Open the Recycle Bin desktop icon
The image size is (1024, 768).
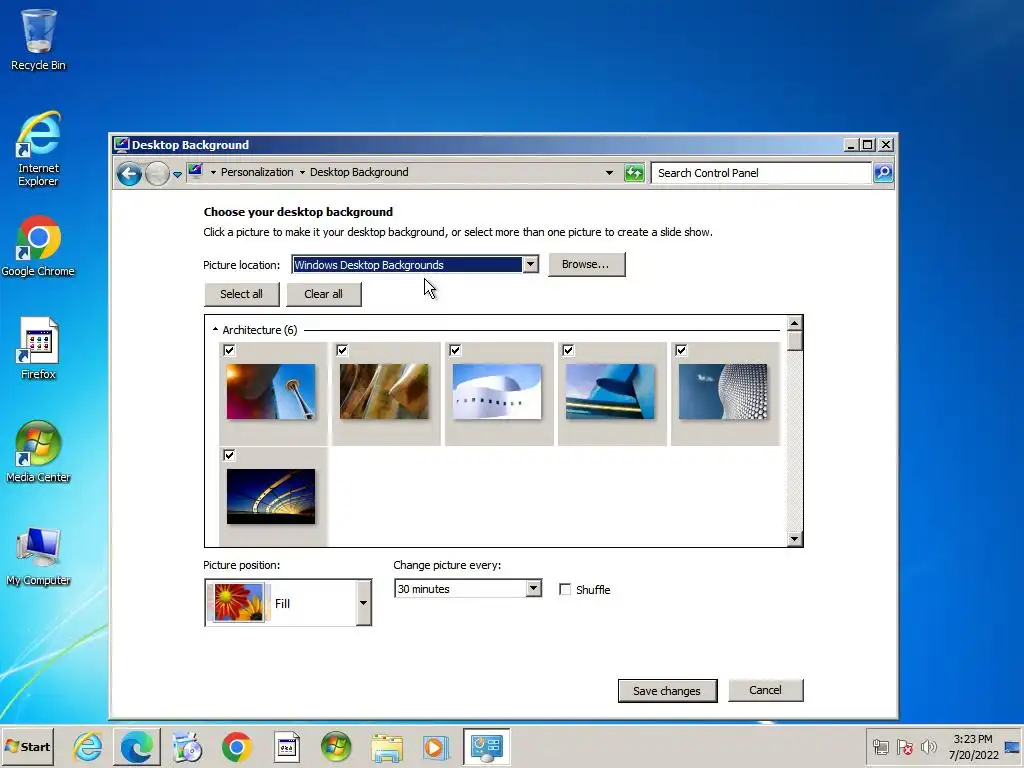38,40
